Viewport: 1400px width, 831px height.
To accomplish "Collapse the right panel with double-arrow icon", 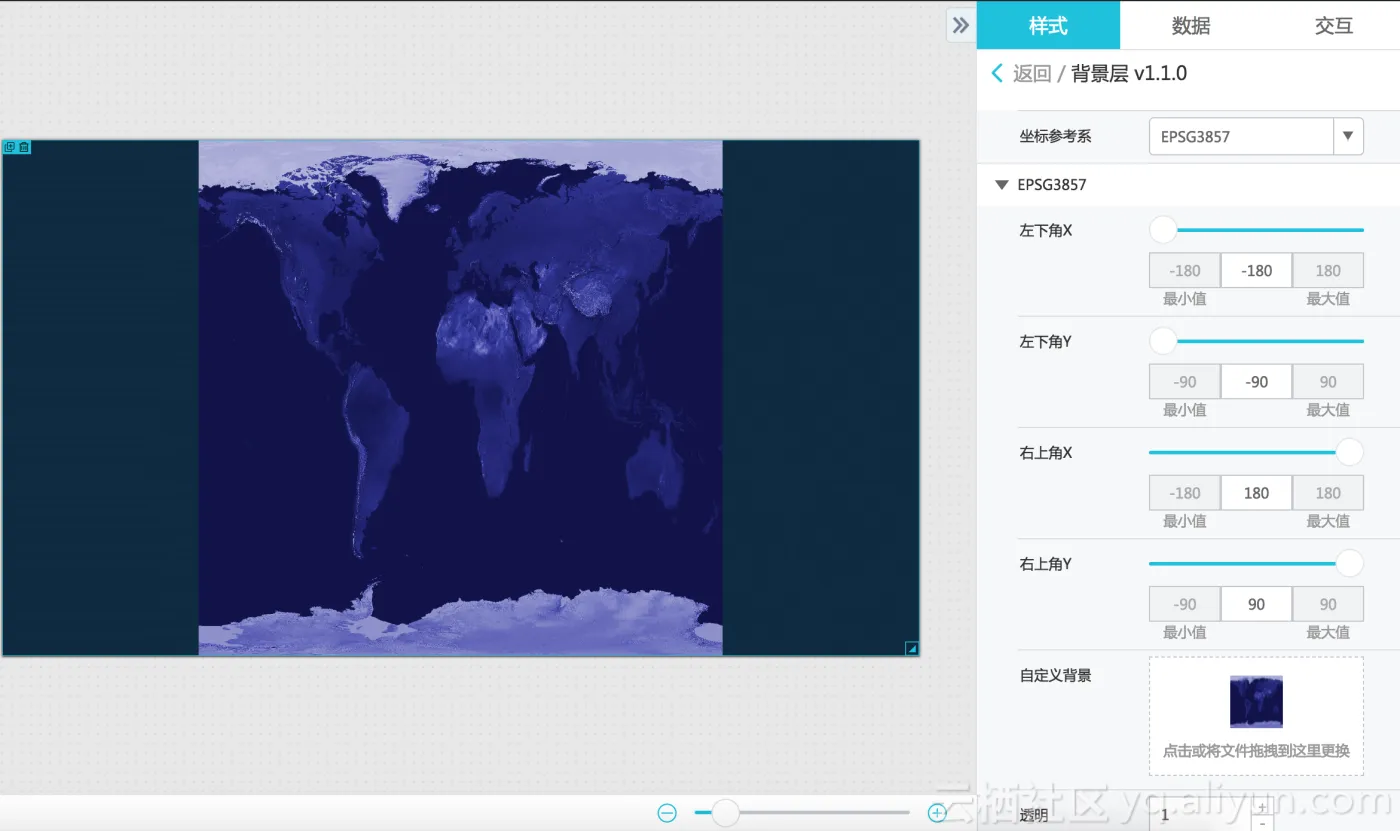I will click(960, 25).
